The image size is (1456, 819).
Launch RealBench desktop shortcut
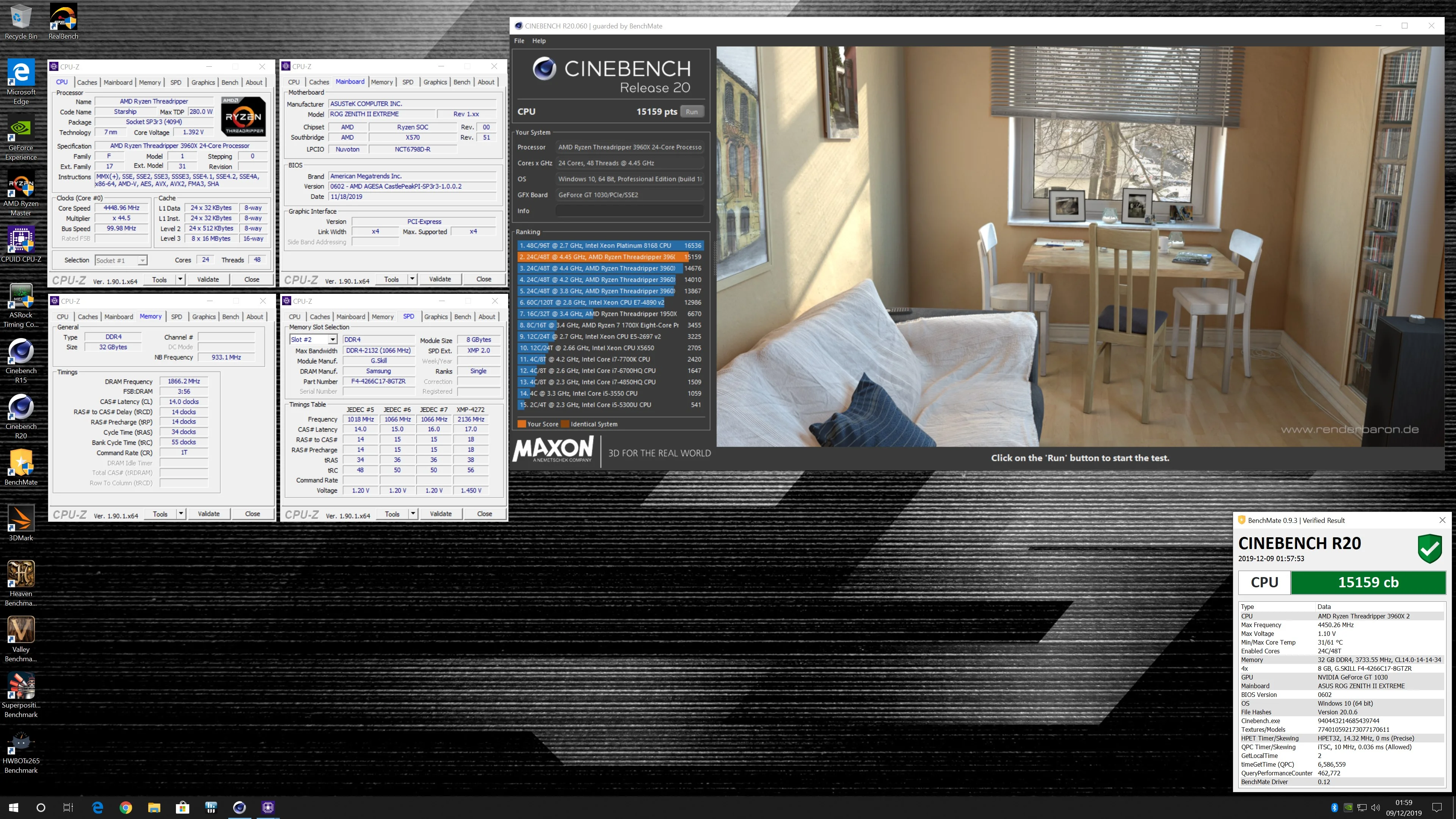pos(63,22)
